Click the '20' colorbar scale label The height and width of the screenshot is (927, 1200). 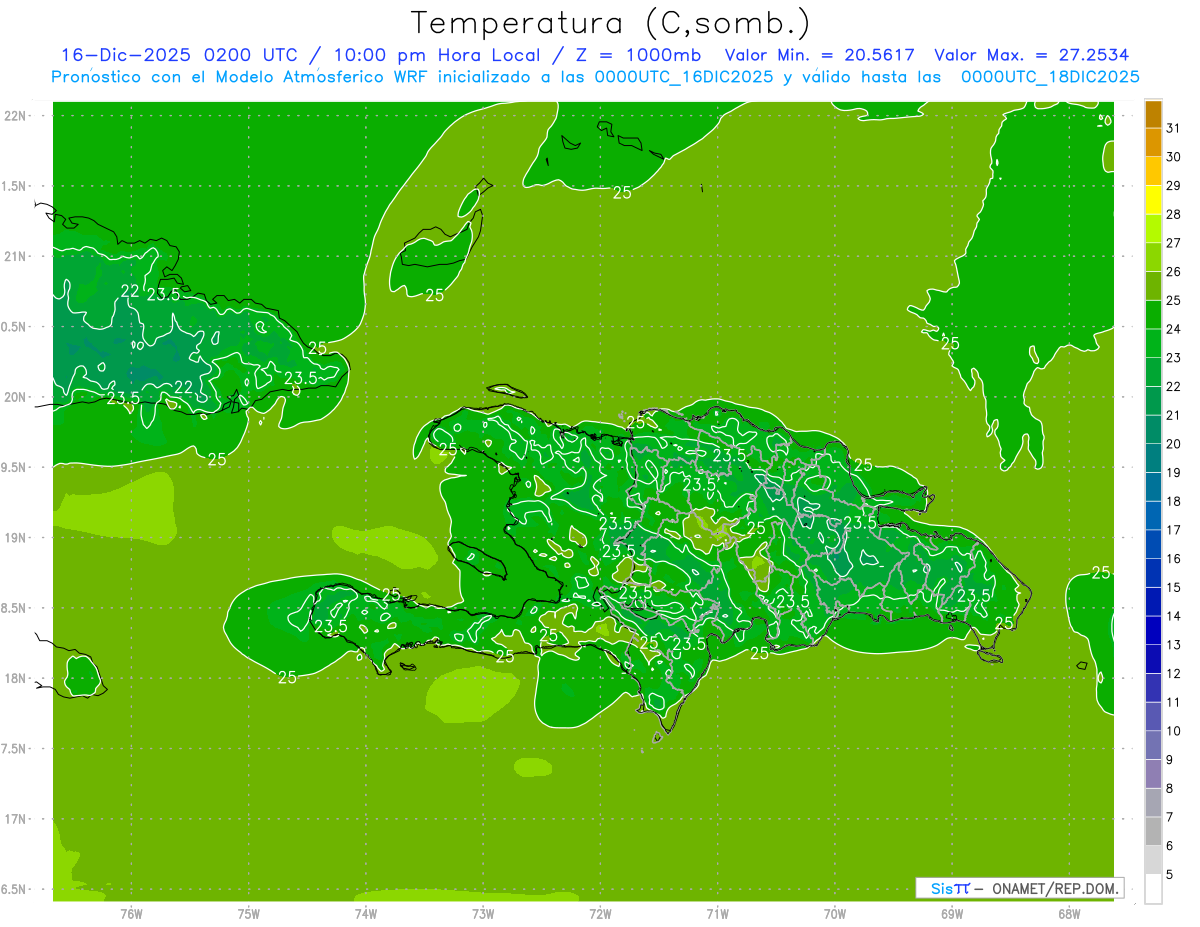click(1173, 444)
